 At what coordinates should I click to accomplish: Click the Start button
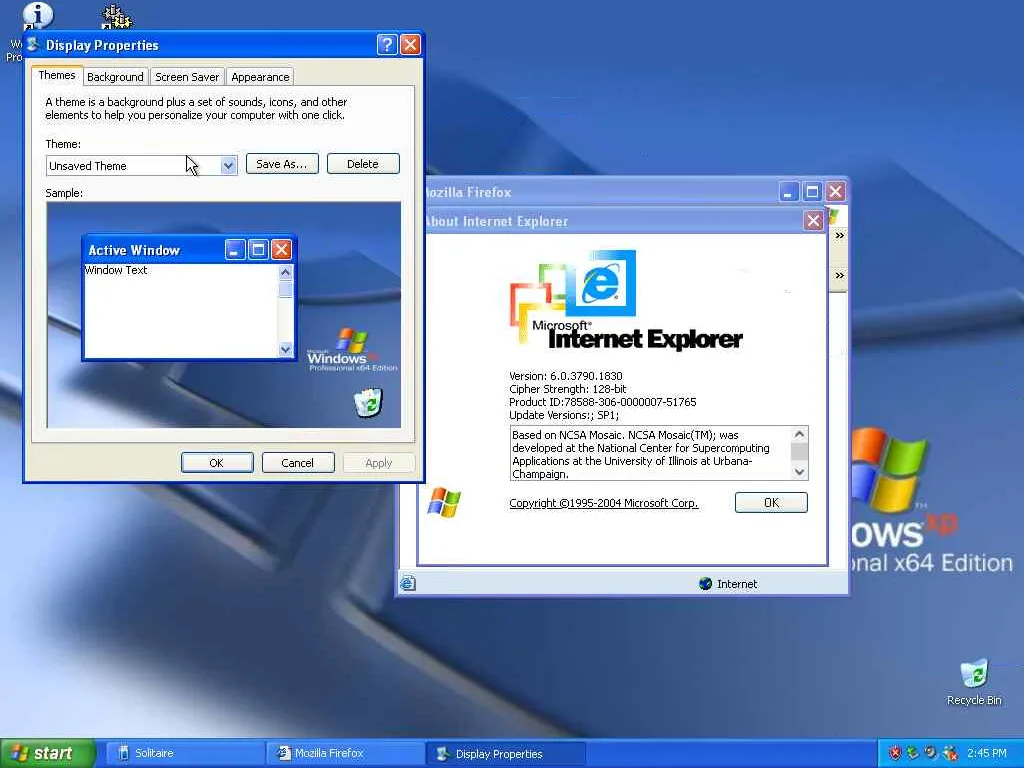[x=47, y=753]
